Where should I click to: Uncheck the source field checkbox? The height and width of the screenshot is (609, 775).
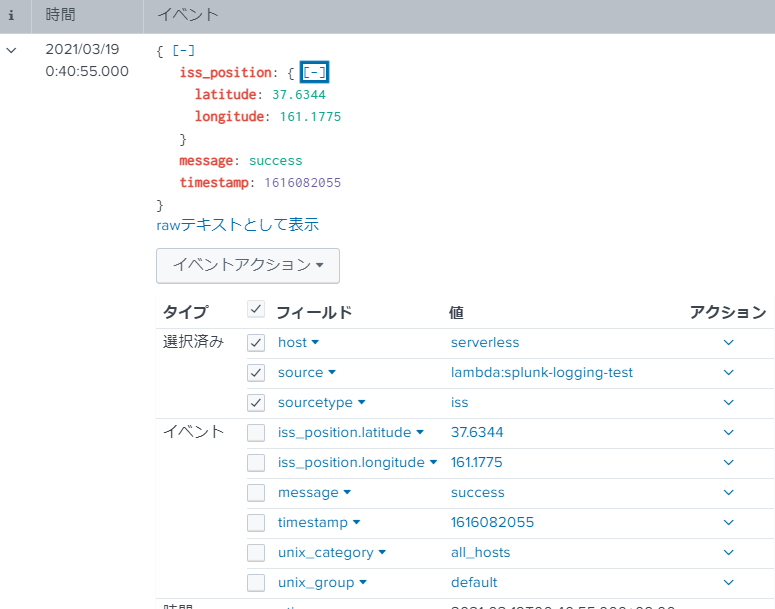[256, 373]
